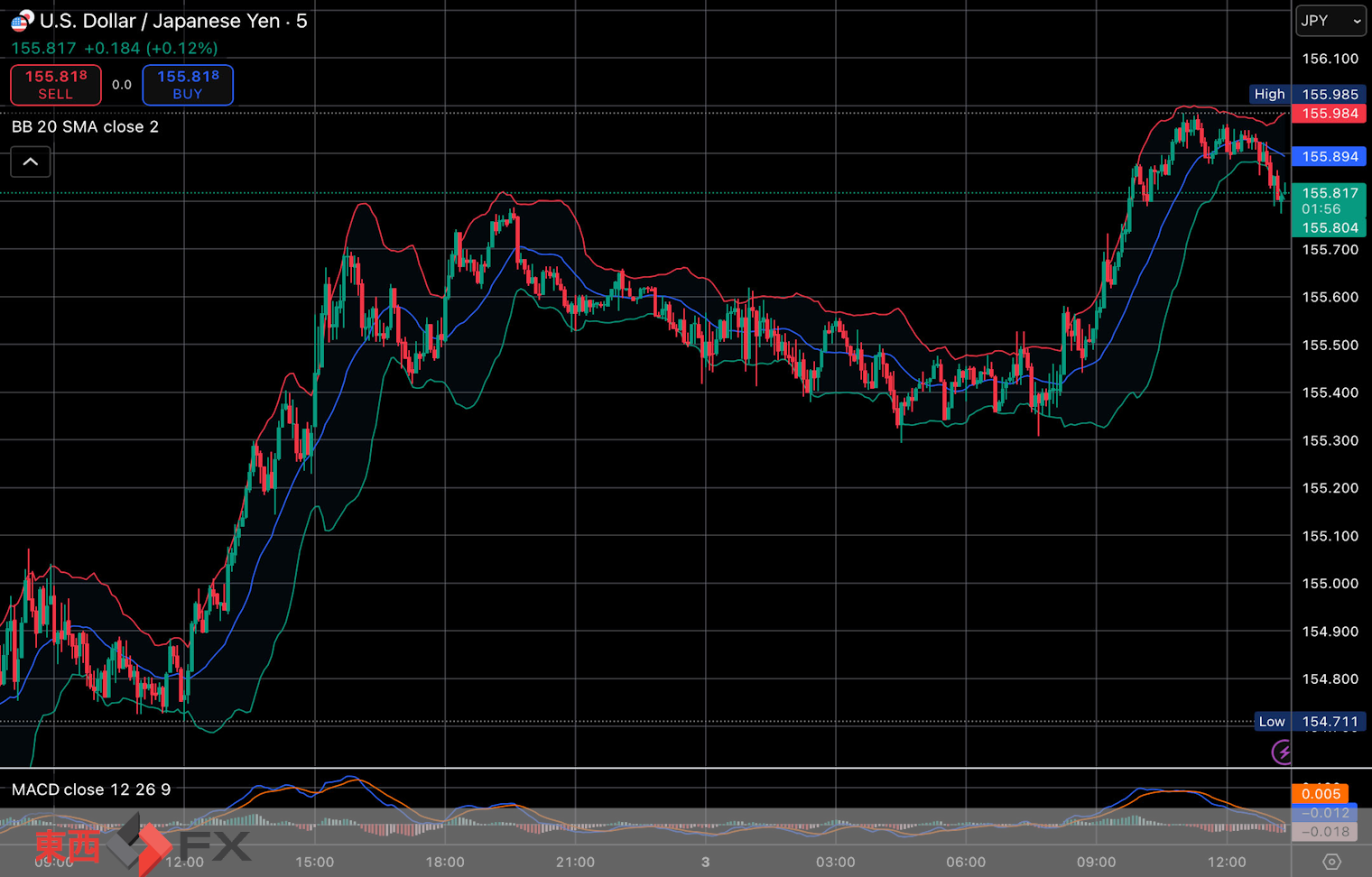Click the 03:00 time axis label
Image resolution: width=1372 pixels, height=877 pixels.
(x=835, y=862)
